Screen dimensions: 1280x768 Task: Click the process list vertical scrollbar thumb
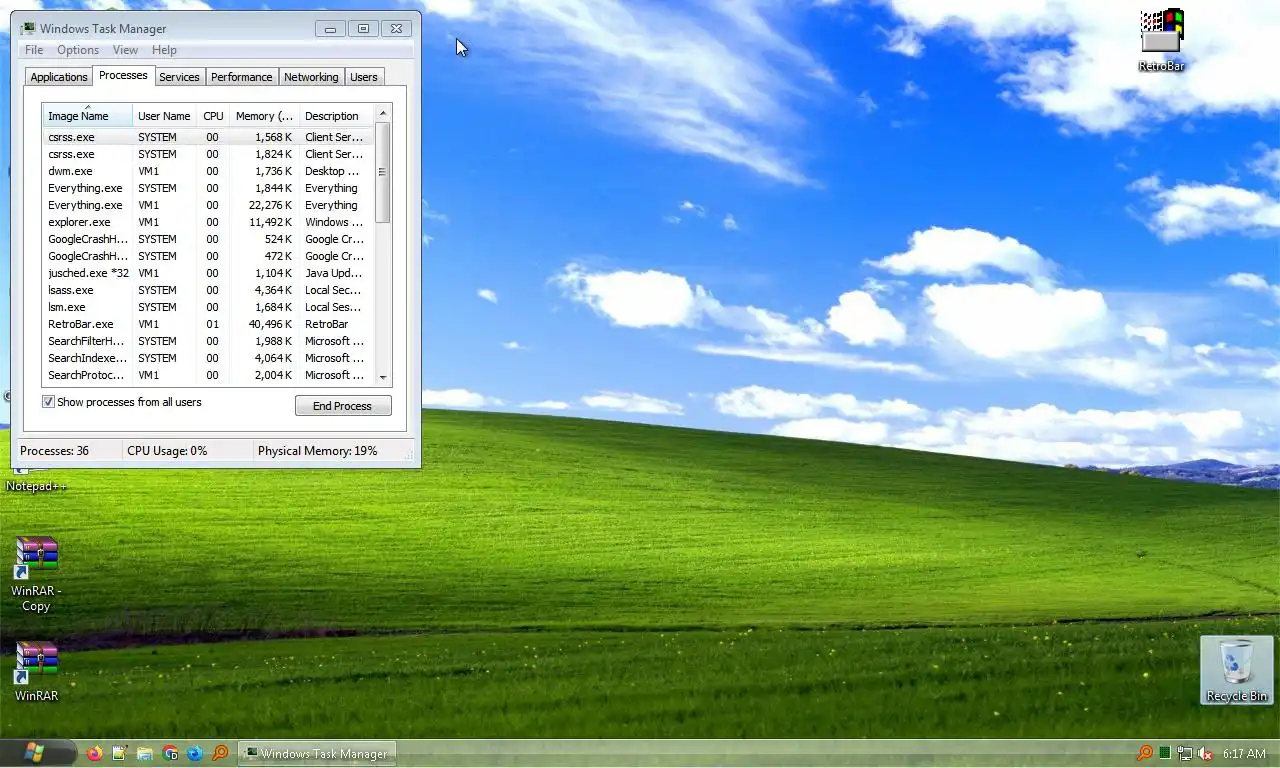click(383, 172)
